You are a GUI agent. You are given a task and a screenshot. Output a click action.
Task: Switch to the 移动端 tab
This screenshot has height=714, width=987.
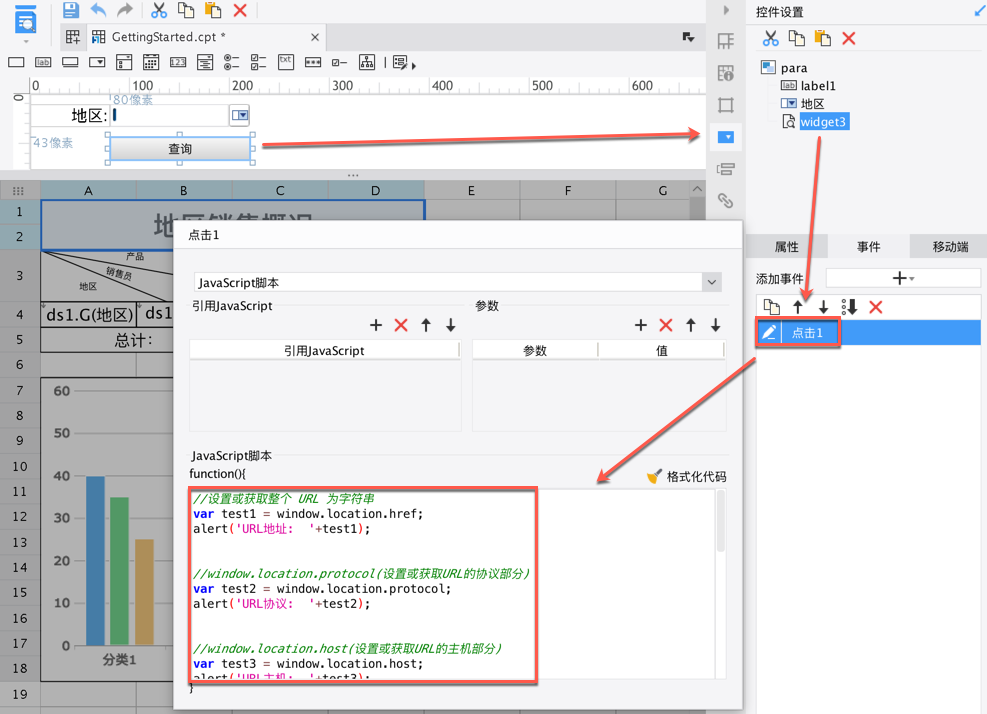pos(949,247)
